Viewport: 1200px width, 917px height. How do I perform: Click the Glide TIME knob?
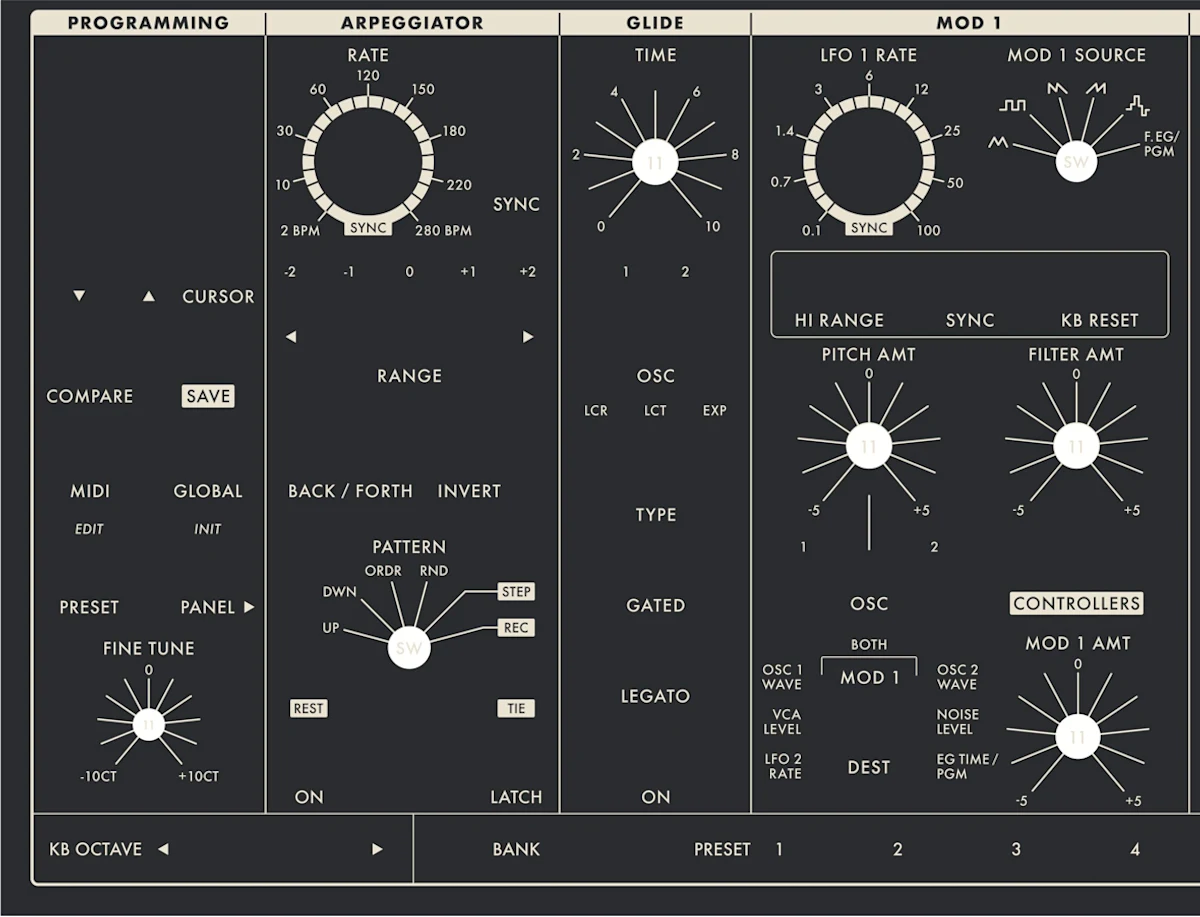click(x=655, y=163)
